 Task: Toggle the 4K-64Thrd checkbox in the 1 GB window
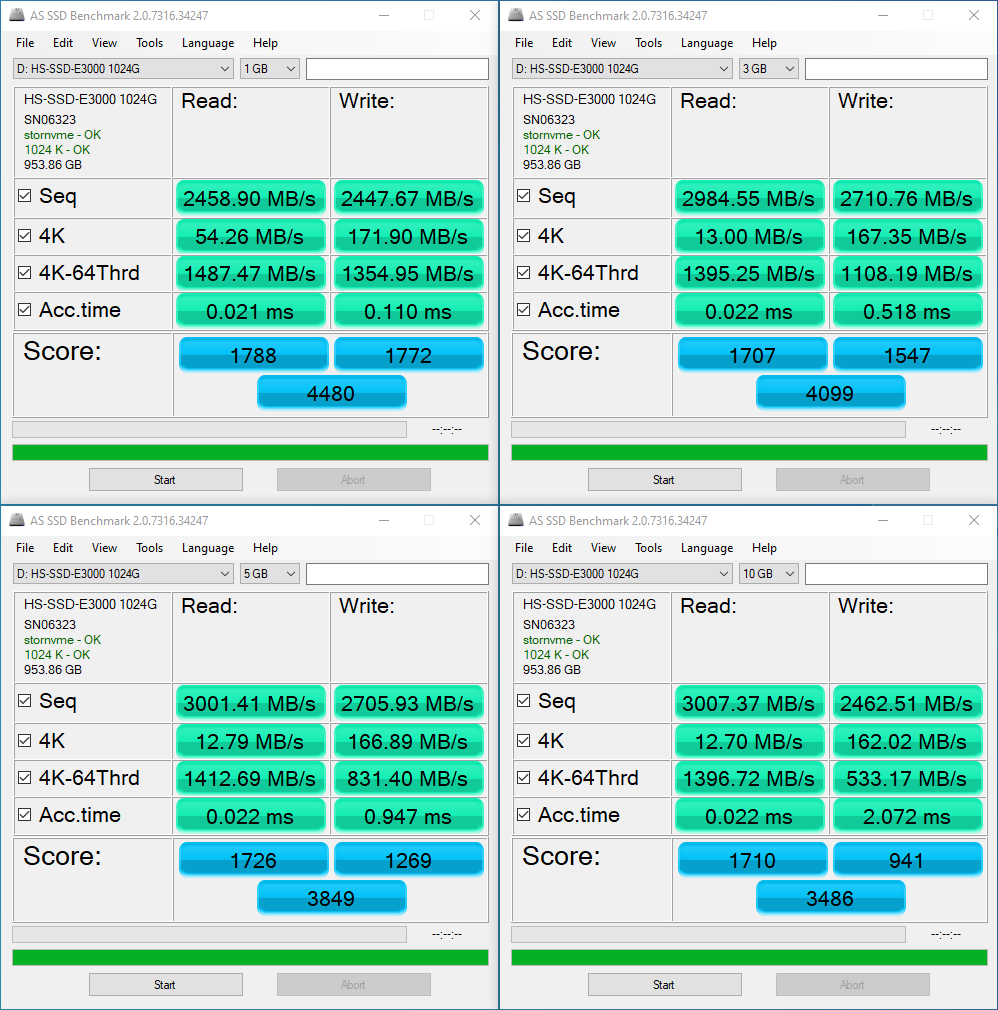[x=24, y=272]
